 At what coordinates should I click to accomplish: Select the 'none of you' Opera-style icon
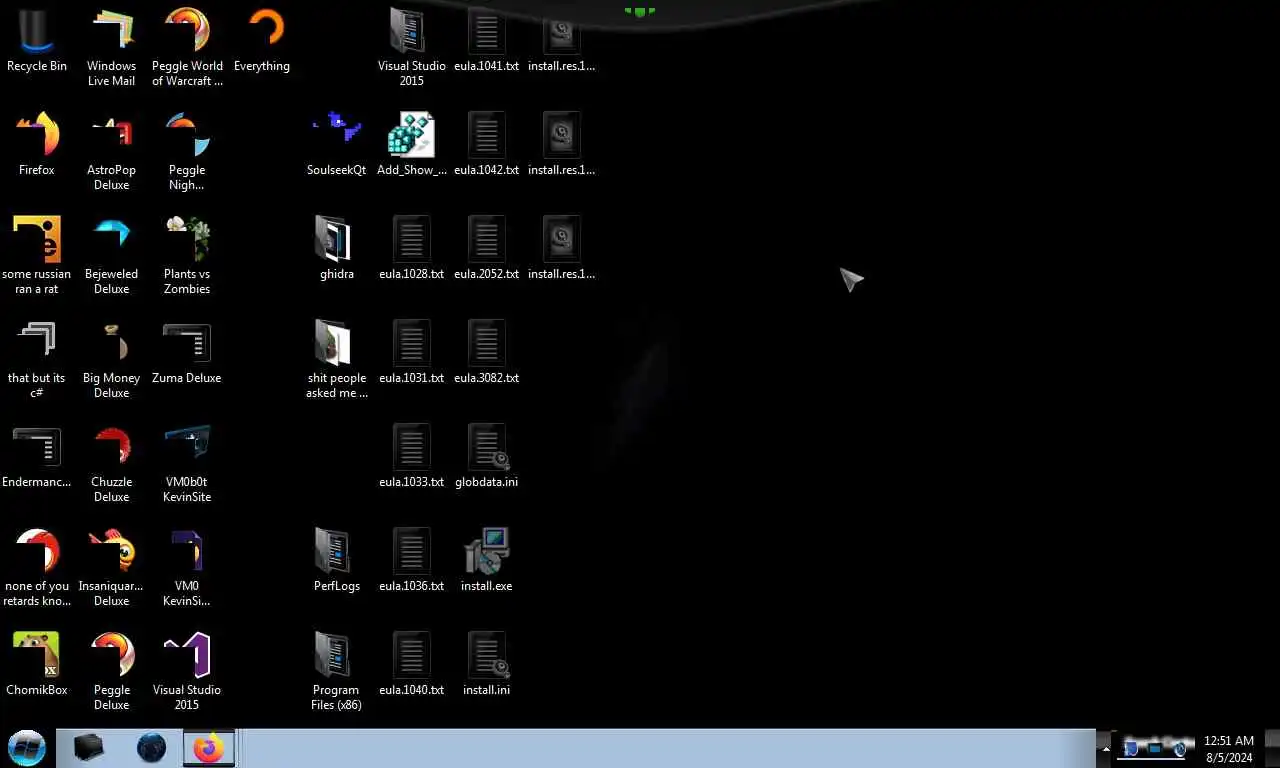[x=37, y=568]
